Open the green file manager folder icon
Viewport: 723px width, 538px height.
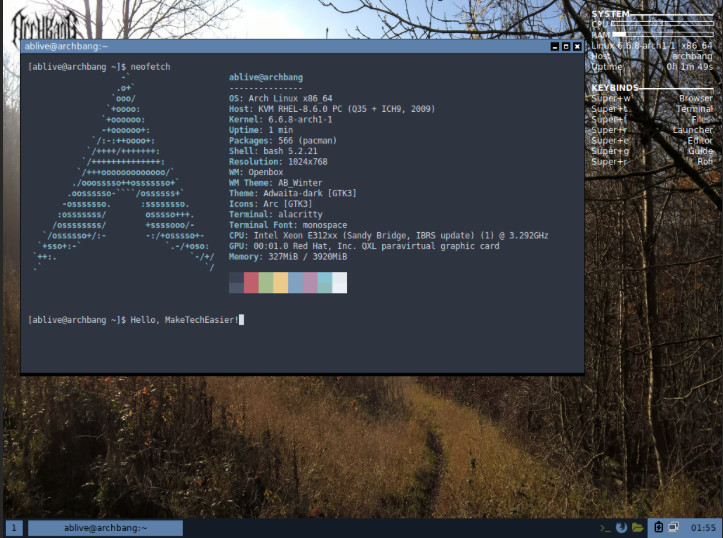(637, 527)
